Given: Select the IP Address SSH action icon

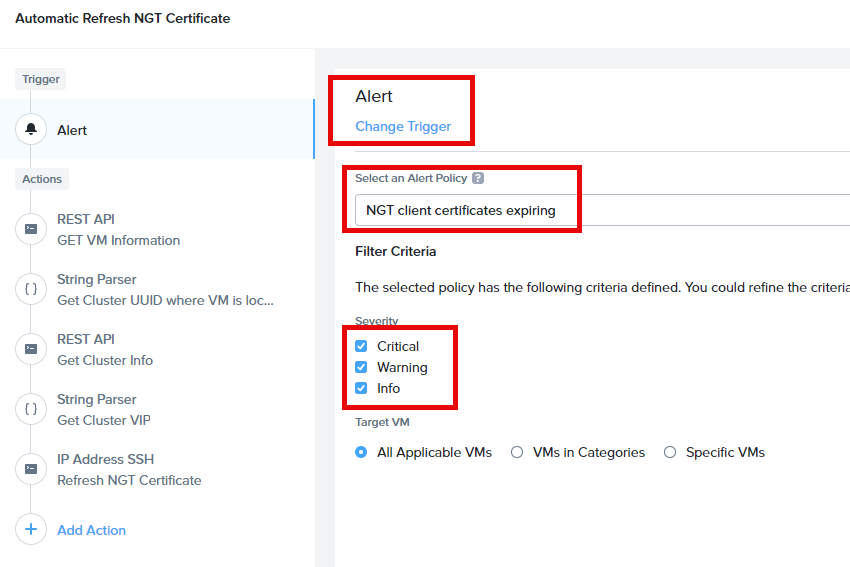Looking at the screenshot, I should pyautogui.click(x=31, y=469).
